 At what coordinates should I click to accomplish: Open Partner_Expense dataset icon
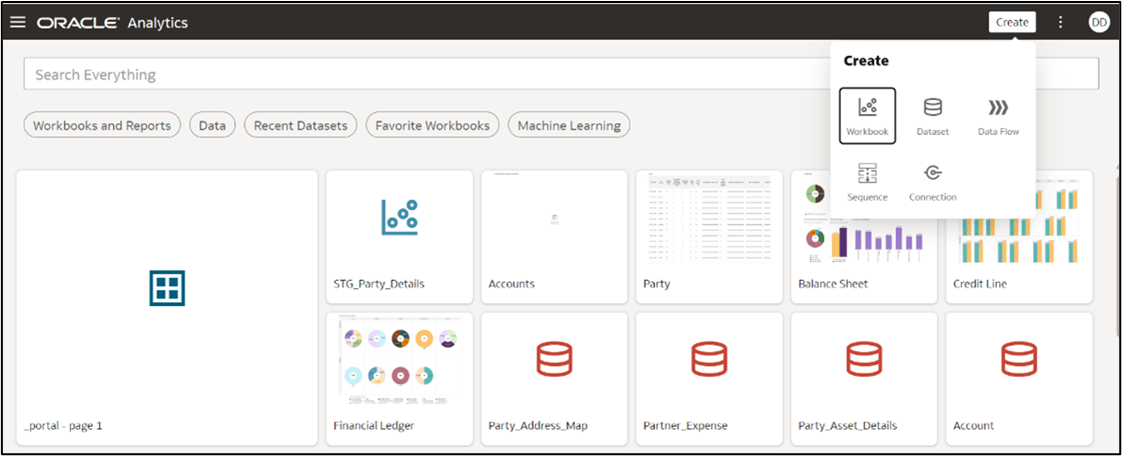pyautogui.click(x=708, y=359)
